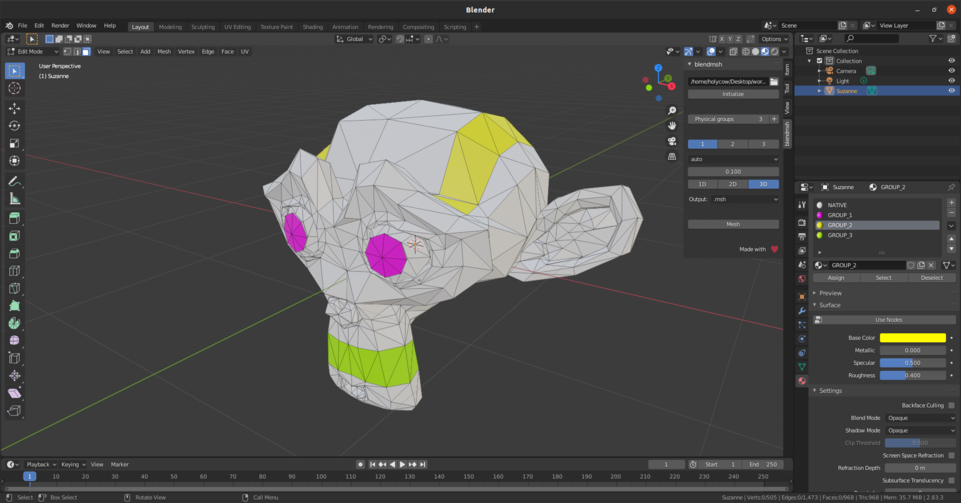Image resolution: width=961 pixels, height=503 pixels.
Task: Browse folder icon next to file path
Action: click(x=773, y=81)
